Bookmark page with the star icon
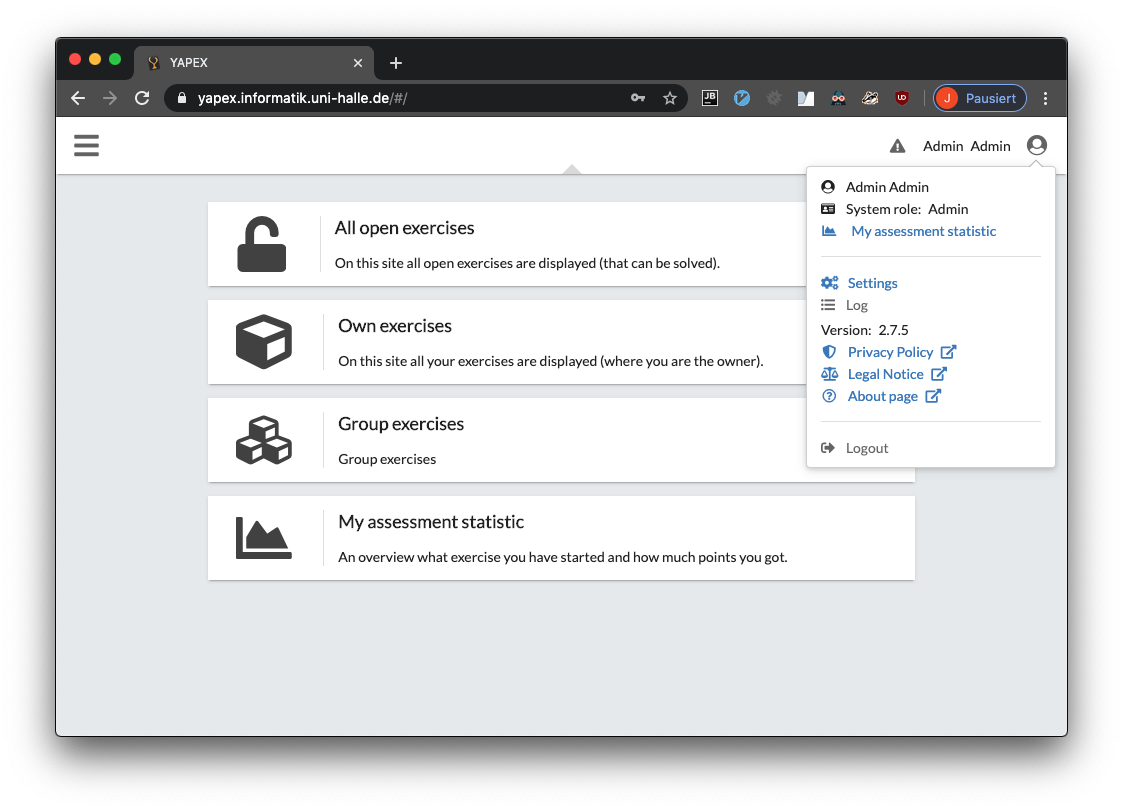Screen dimensions: 1123x810 point(670,98)
